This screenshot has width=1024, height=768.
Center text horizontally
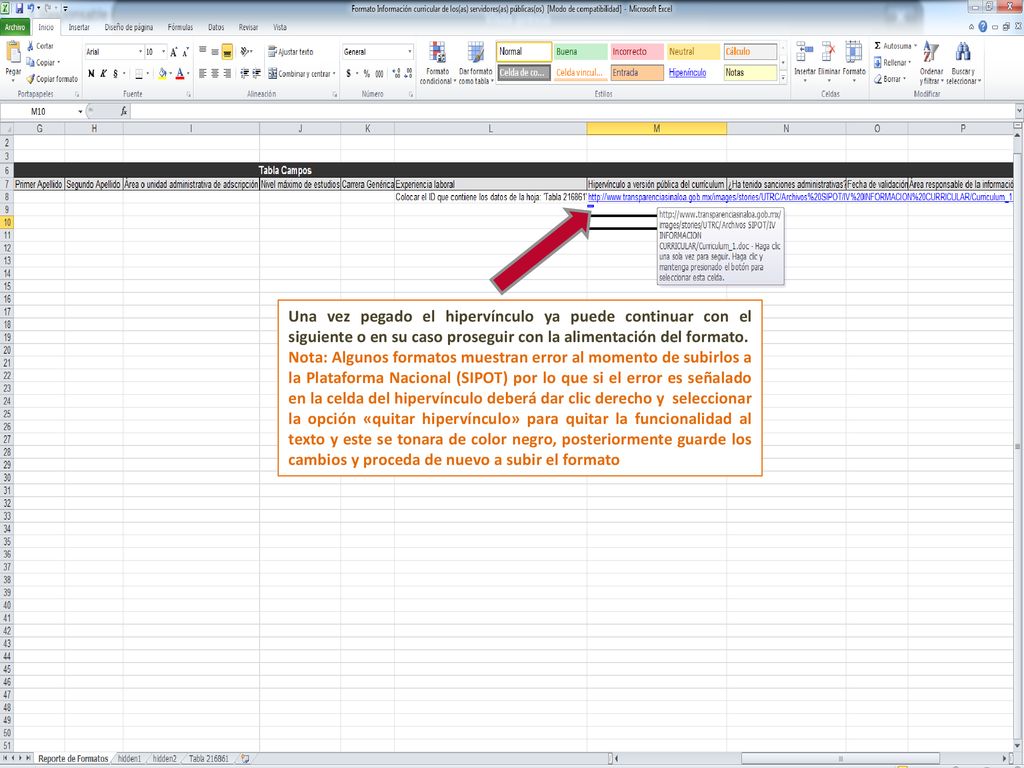[215, 73]
